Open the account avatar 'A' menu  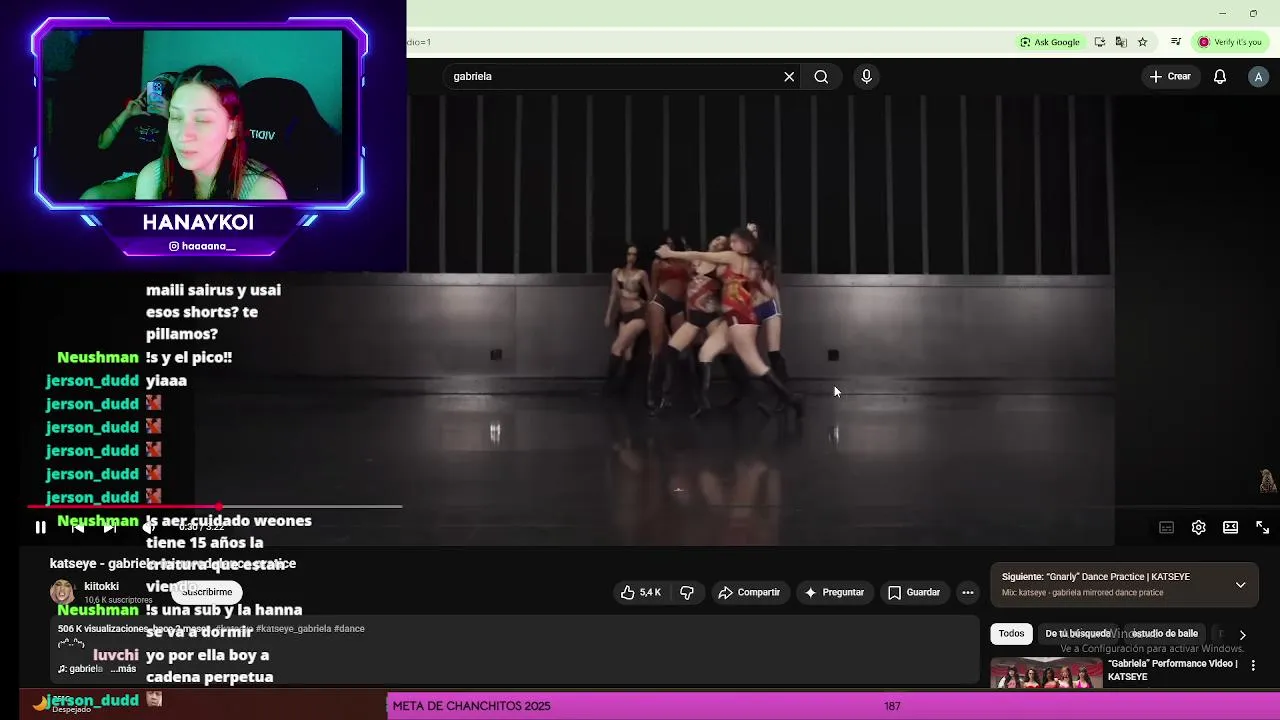[1258, 76]
